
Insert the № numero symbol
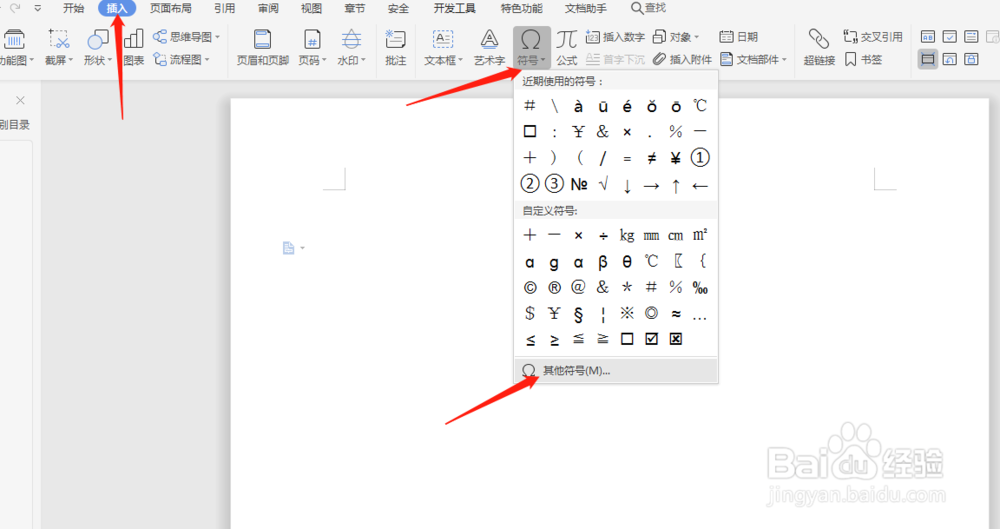(578, 184)
